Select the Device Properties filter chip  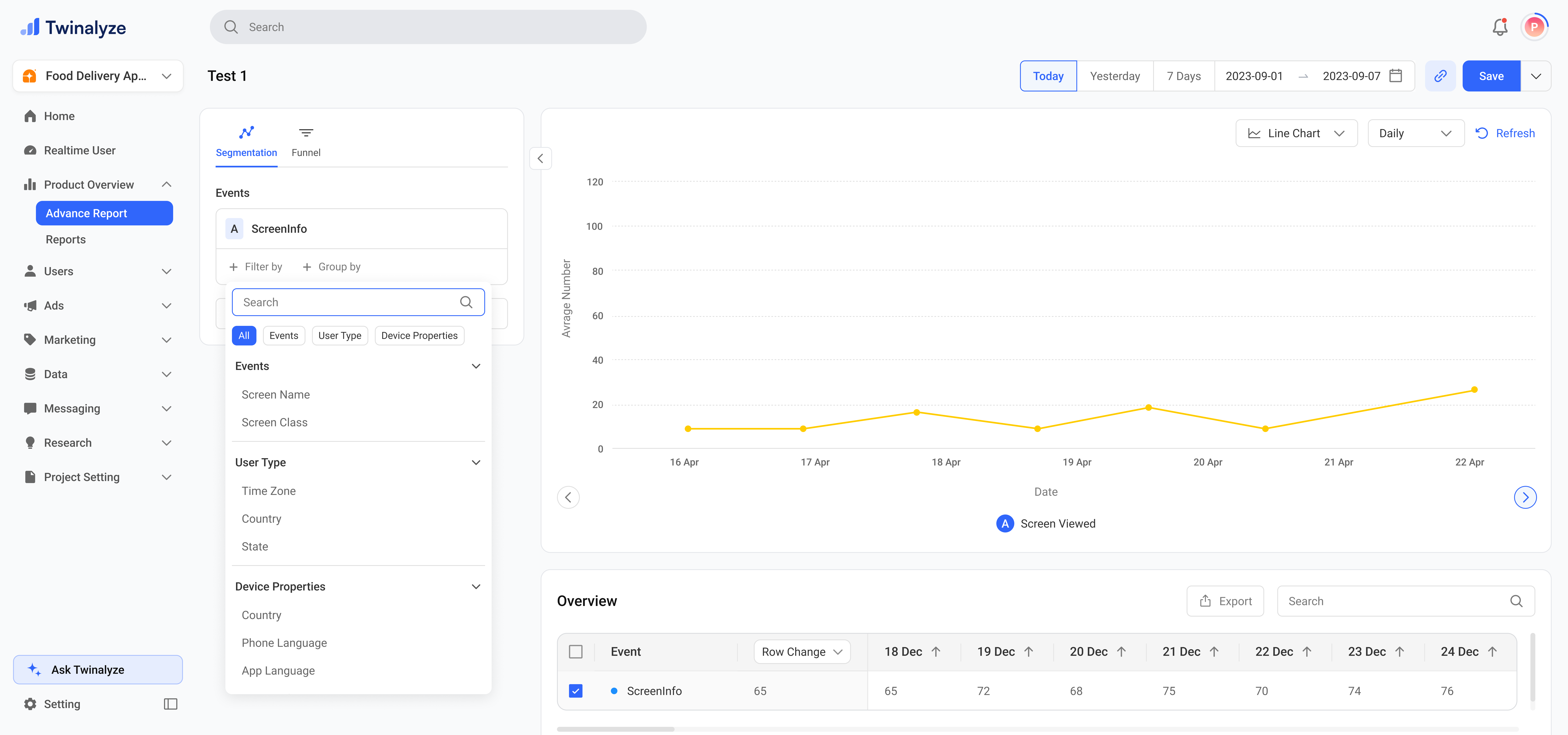(419, 336)
